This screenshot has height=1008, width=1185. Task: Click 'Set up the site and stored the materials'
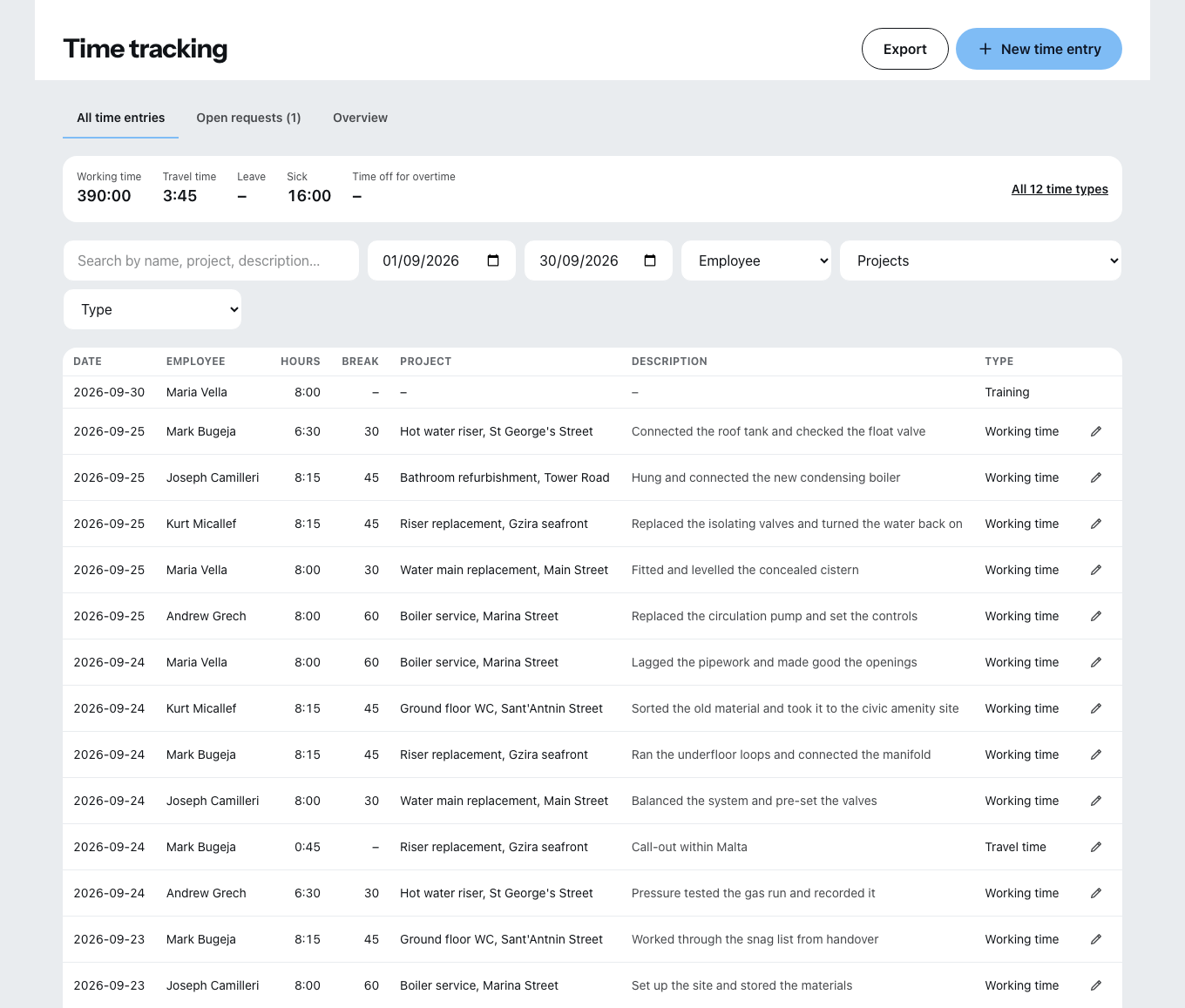(741, 985)
